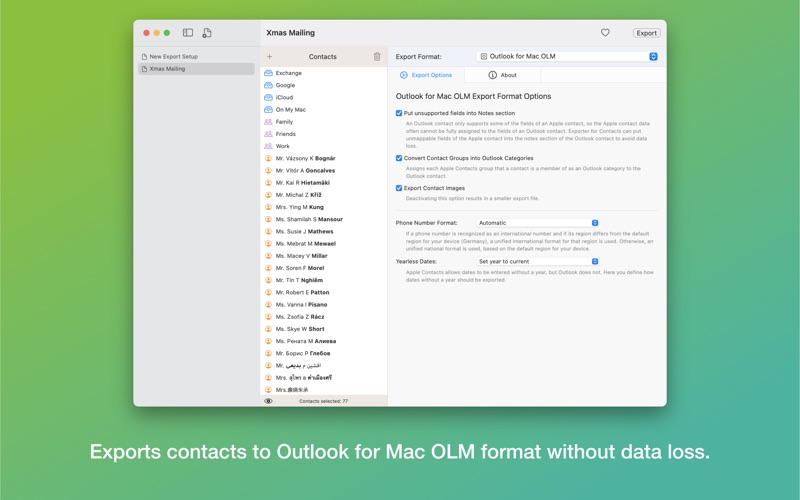
Task: Click the Export button
Action: coord(646,33)
